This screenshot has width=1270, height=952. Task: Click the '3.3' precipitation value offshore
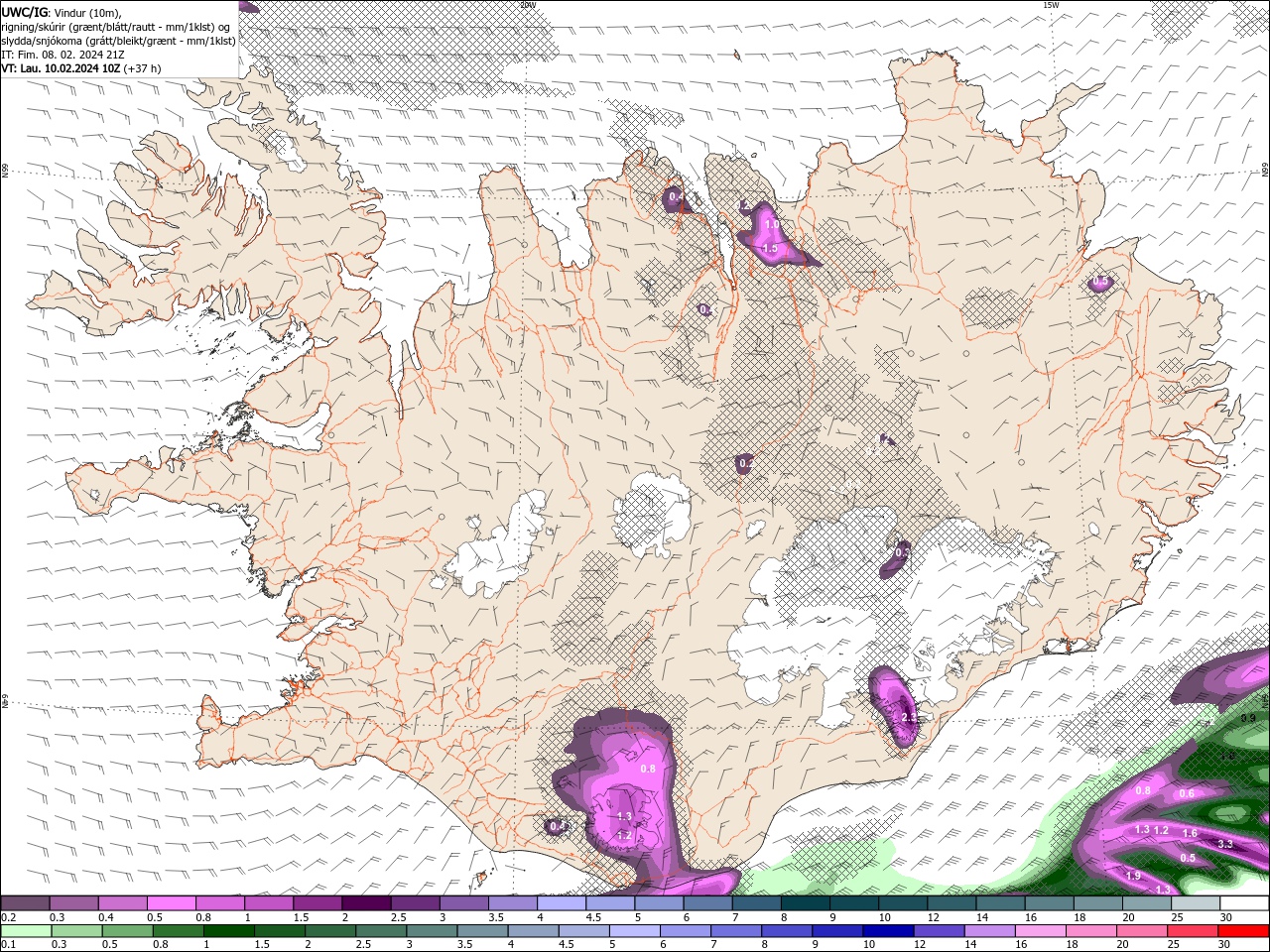(1225, 844)
